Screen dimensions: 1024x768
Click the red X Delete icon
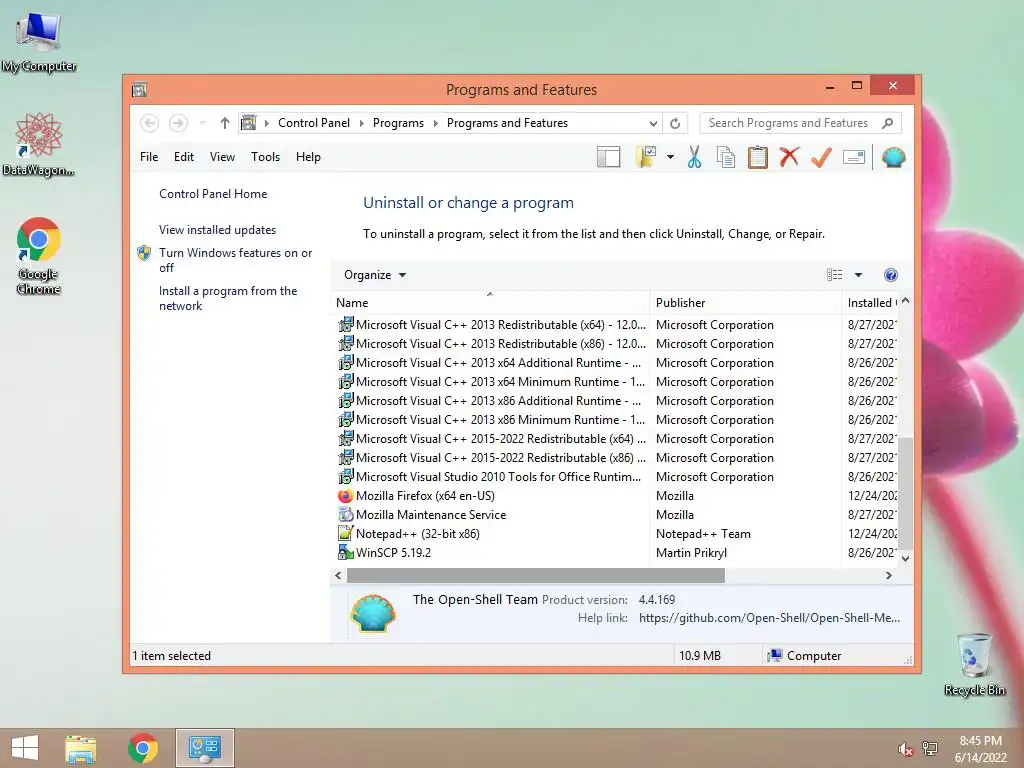click(789, 157)
